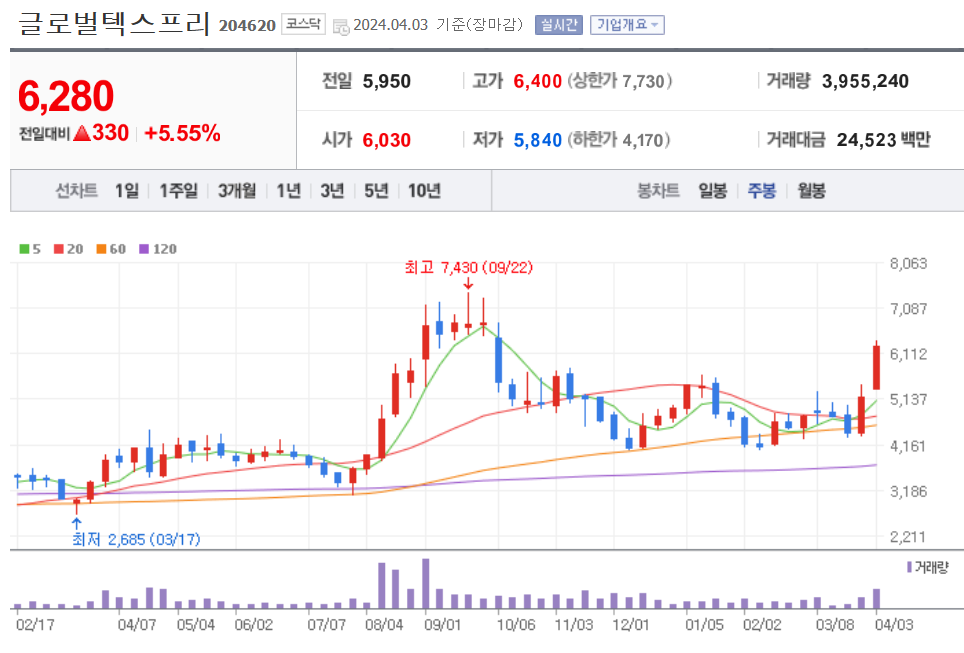The image size is (964, 653).
Task: Click the stock code 204620
Action: coord(247,26)
